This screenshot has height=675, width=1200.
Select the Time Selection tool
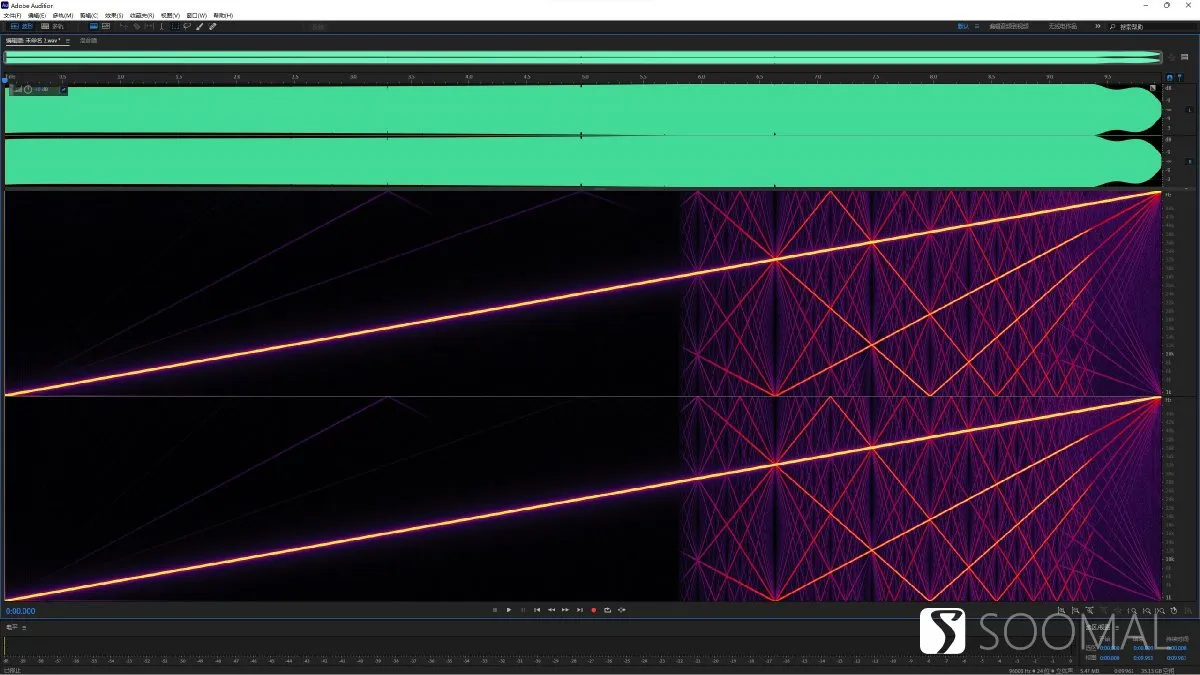click(162, 26)
